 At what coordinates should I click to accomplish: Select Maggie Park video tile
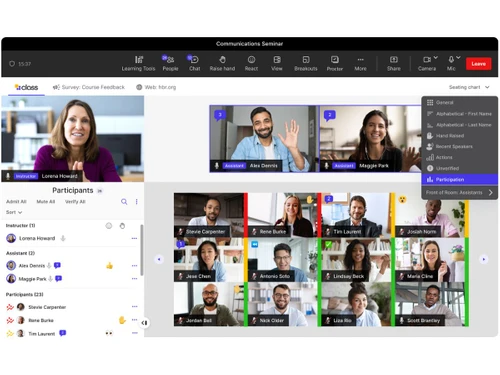coord(370,139)
